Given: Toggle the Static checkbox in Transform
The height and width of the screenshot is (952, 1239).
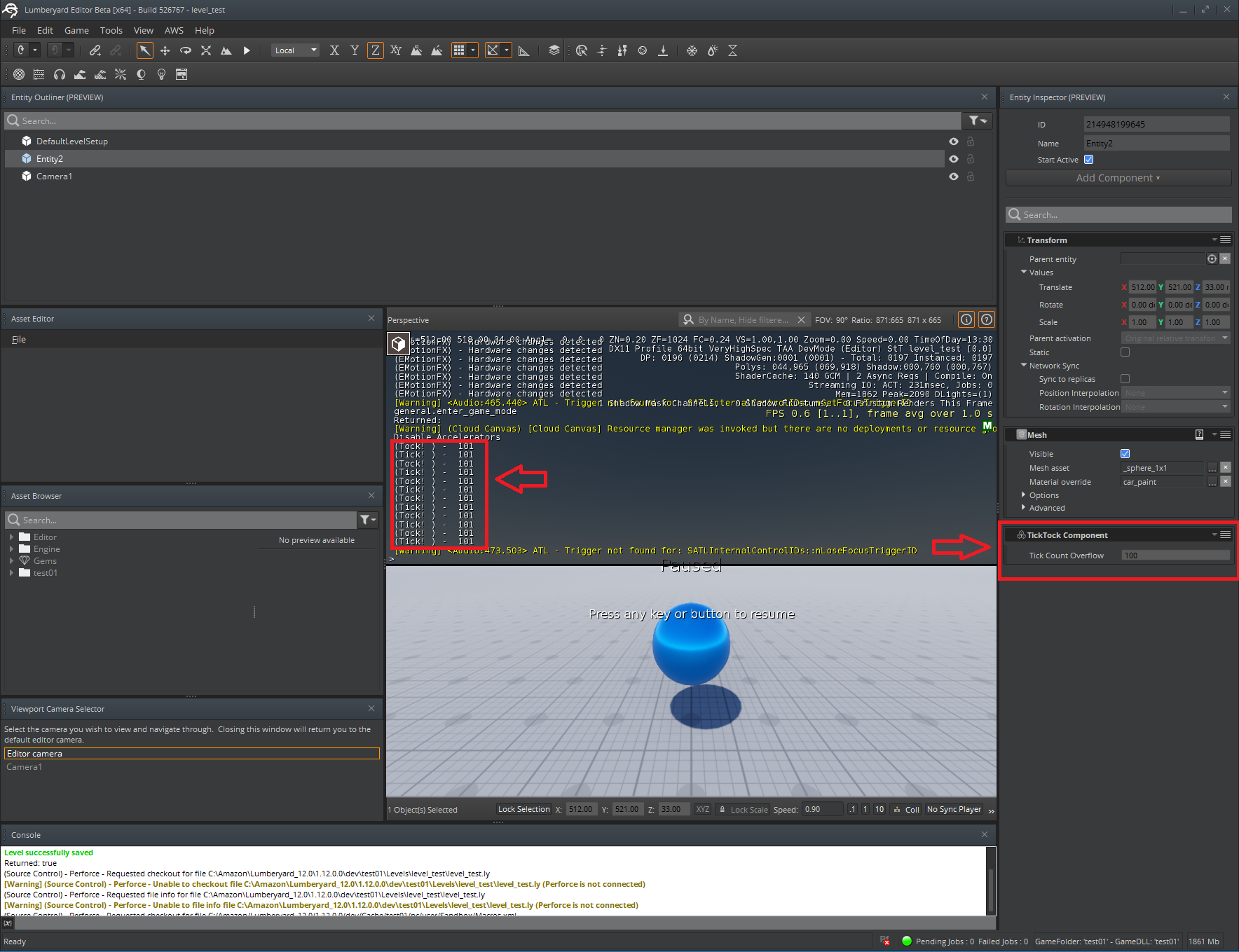Looking at the screenshot, I should click(1125, 352).
